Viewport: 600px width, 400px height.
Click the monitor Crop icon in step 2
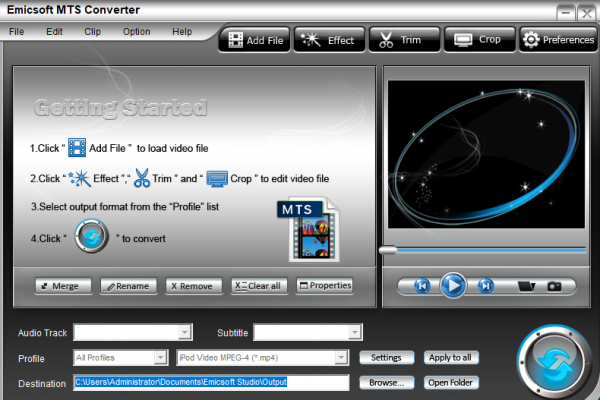(217, 179)
